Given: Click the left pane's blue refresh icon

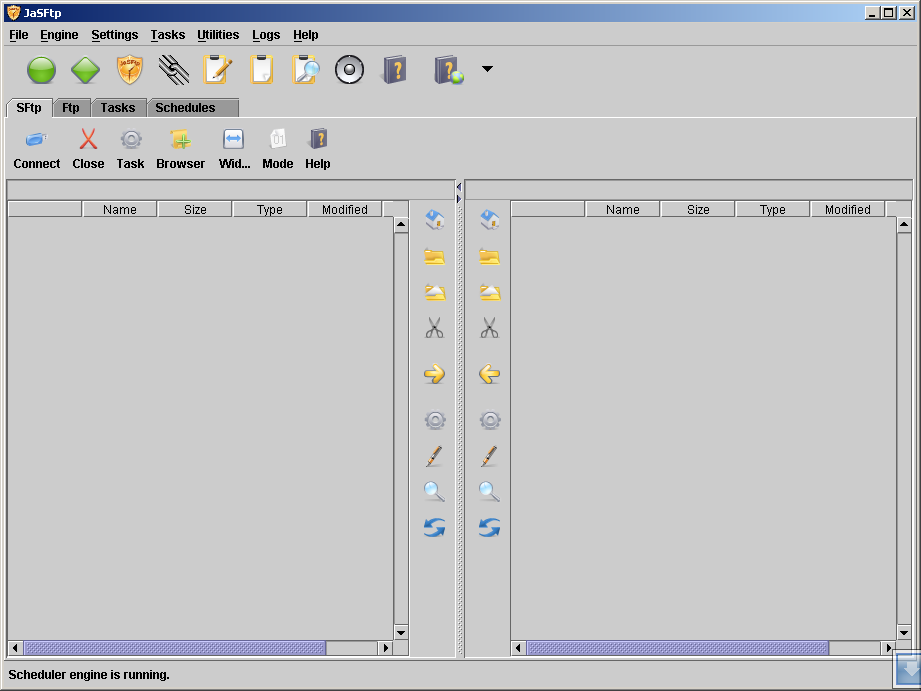Looking at the screenshot, I should [x=435, y=528].
